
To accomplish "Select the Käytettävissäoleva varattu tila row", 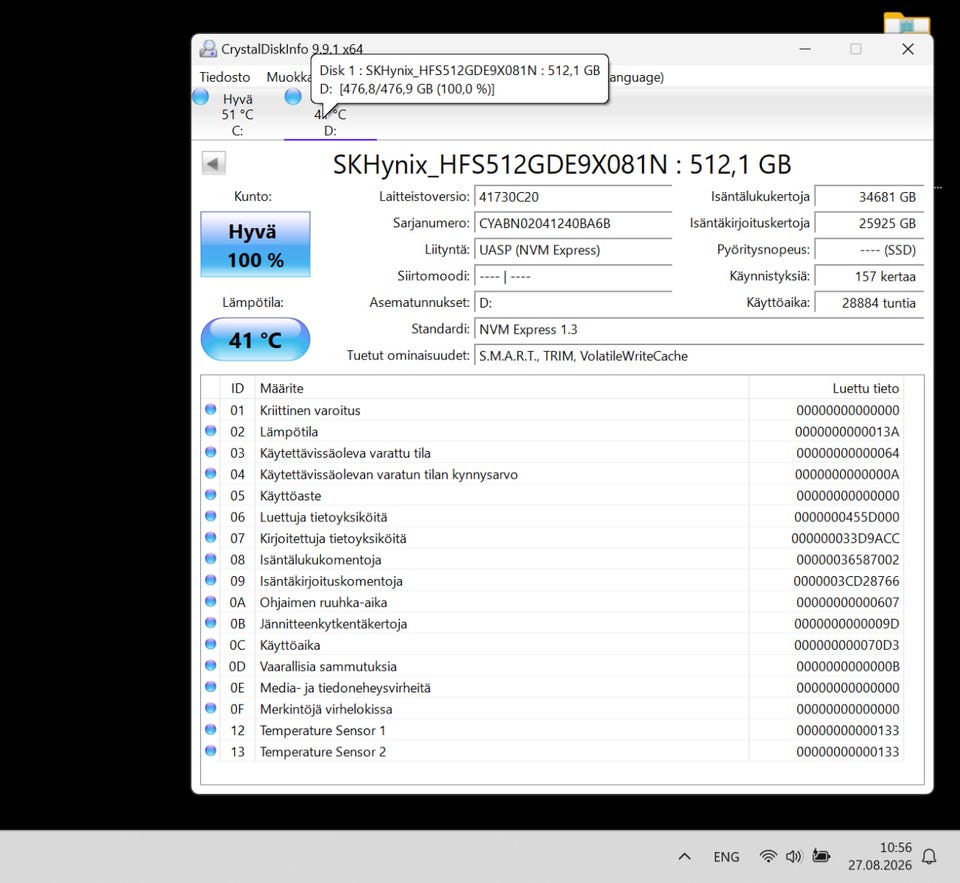I will 552,453.
